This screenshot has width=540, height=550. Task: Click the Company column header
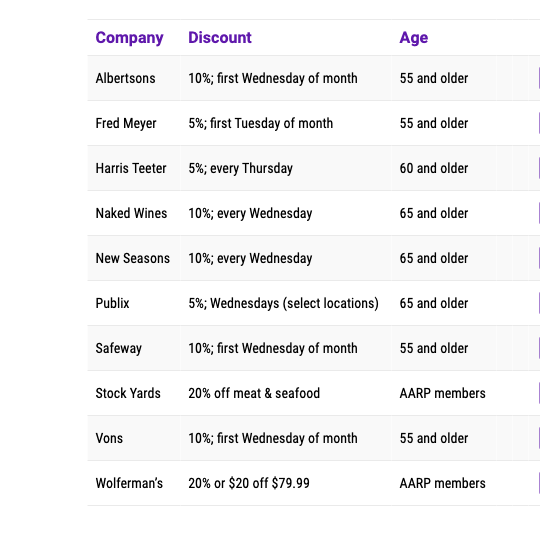(x=129, y=38)
